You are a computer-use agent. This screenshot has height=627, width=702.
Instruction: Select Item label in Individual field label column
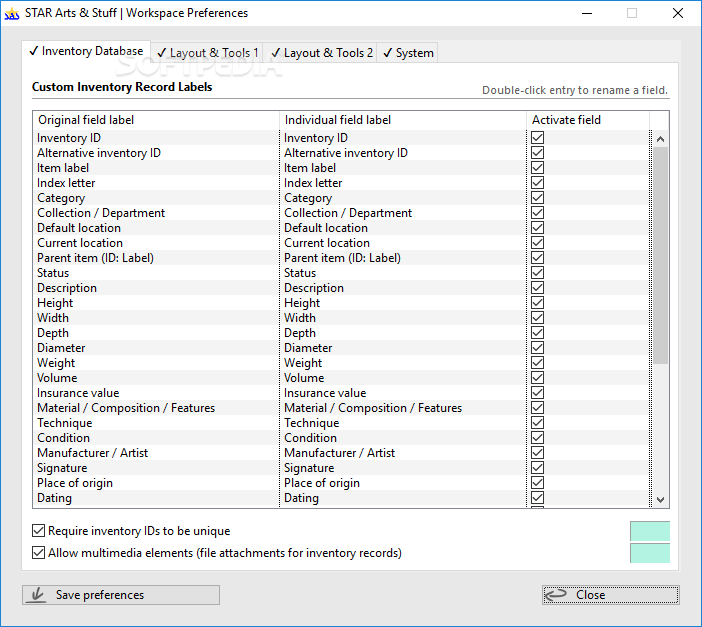(x=310, y=168)
